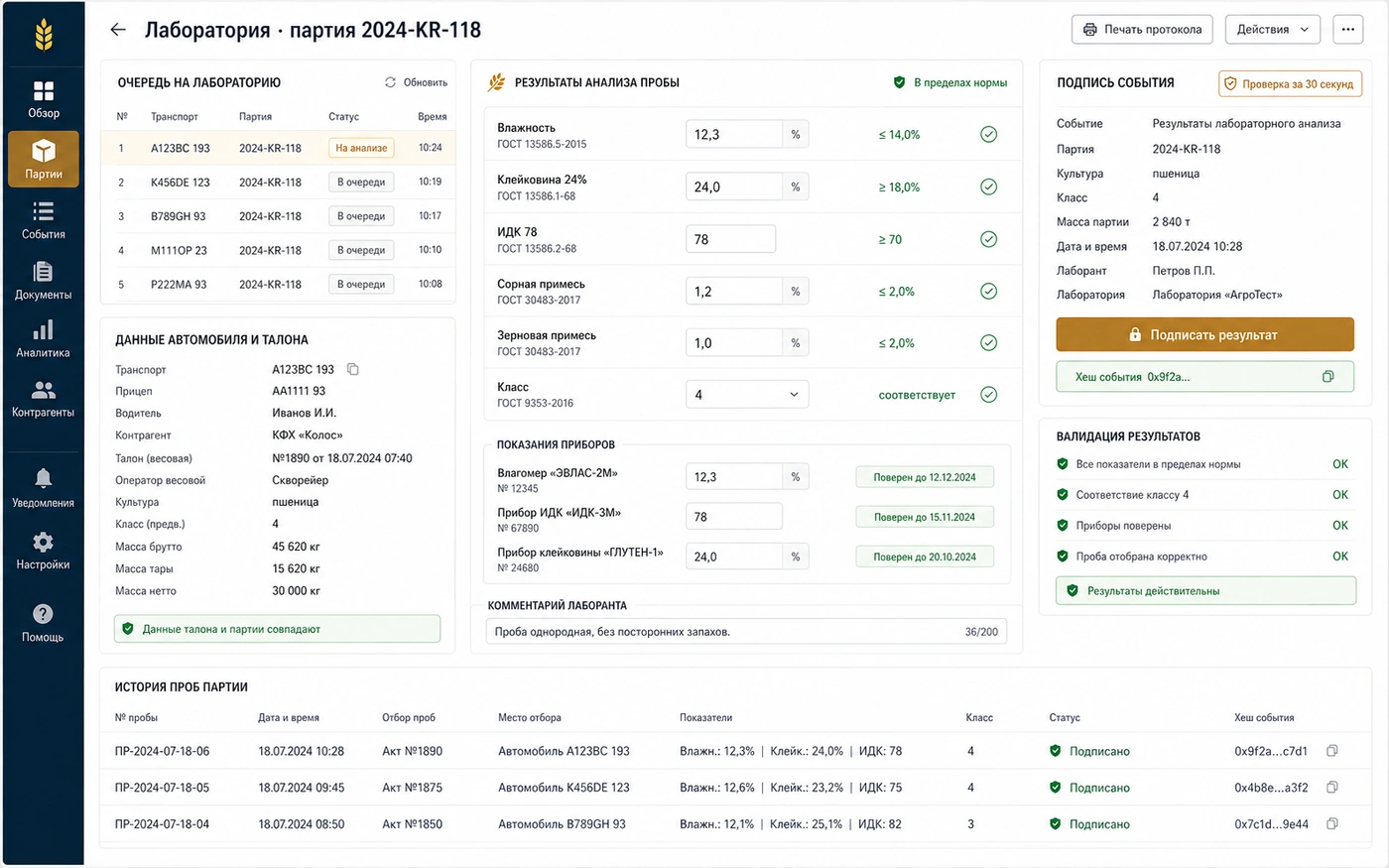Click the Обновить queue refresh link
Image resolution: width=1389 pixels, height=868 pixels.
click(x=416, y=82)
